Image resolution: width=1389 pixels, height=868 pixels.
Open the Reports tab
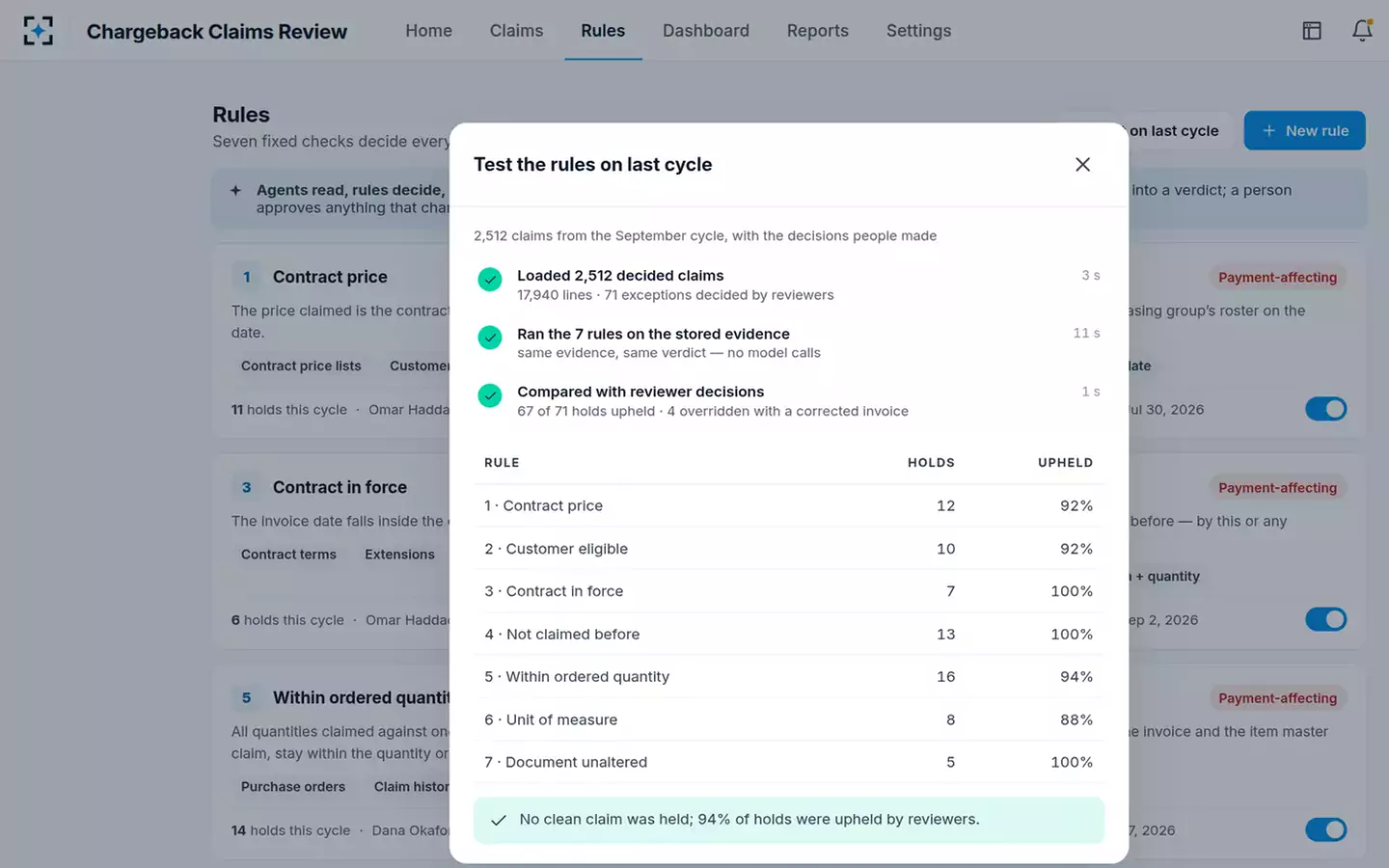pos(818,31)
